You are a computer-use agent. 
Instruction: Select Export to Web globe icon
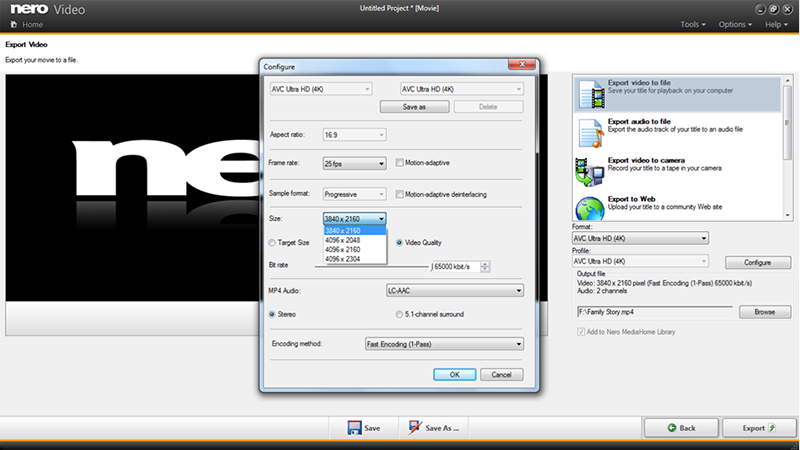590,209
